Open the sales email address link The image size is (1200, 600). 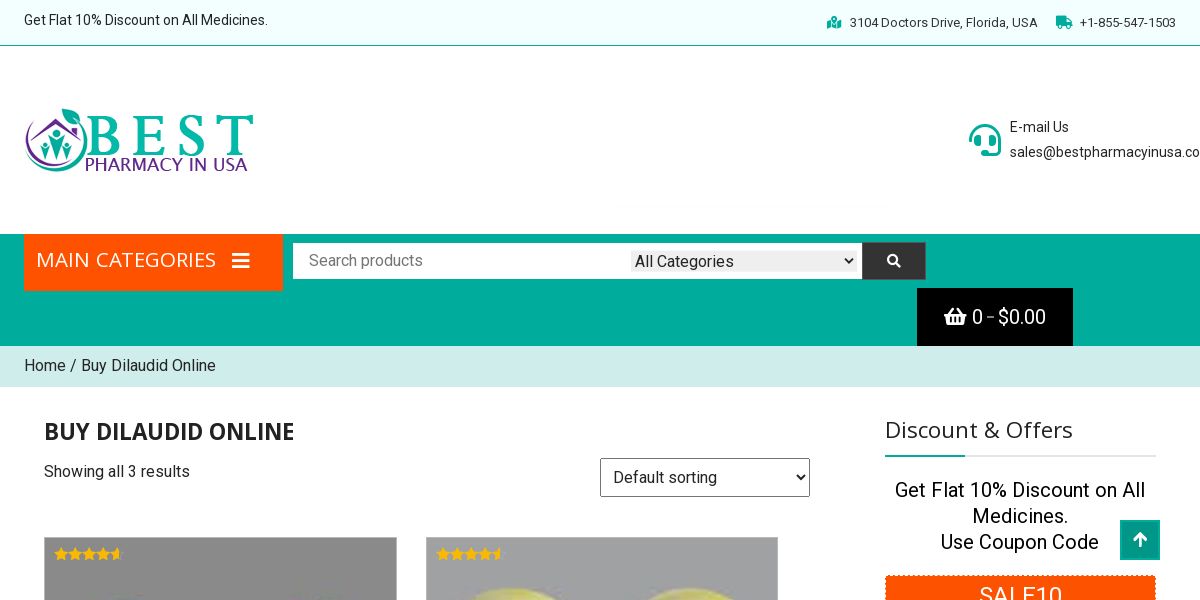click(1104, 152)
